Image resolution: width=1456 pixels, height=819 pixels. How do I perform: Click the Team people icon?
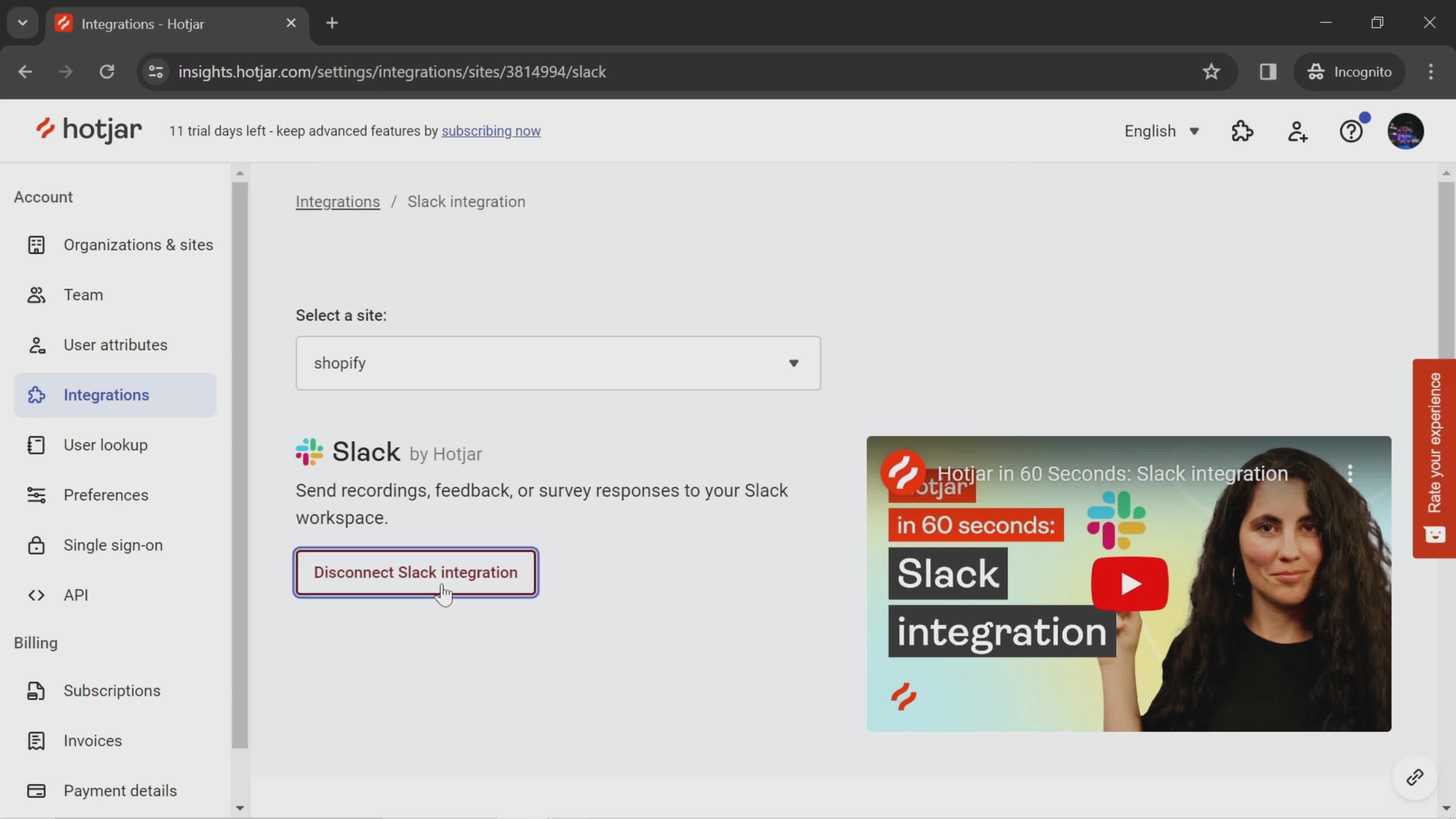36,295
